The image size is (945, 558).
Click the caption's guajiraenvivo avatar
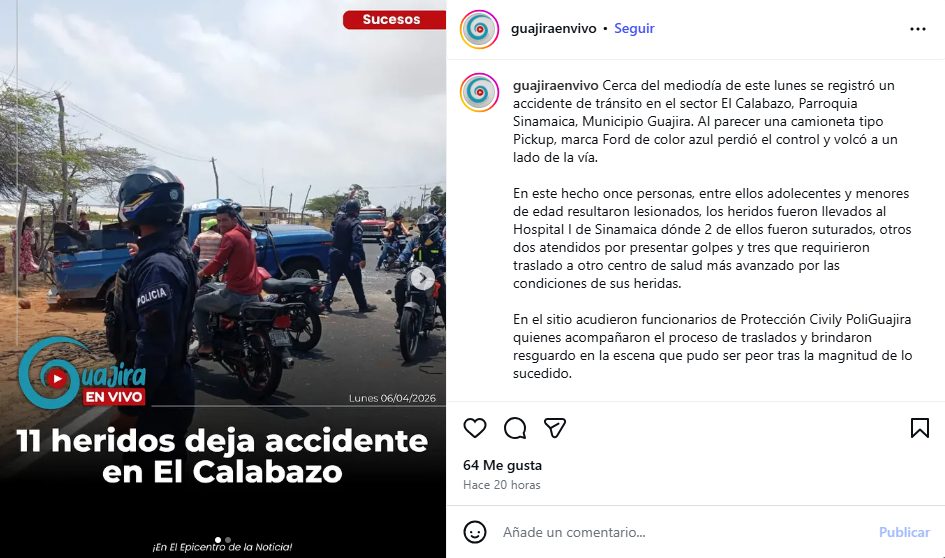click(x=480, y=92)
